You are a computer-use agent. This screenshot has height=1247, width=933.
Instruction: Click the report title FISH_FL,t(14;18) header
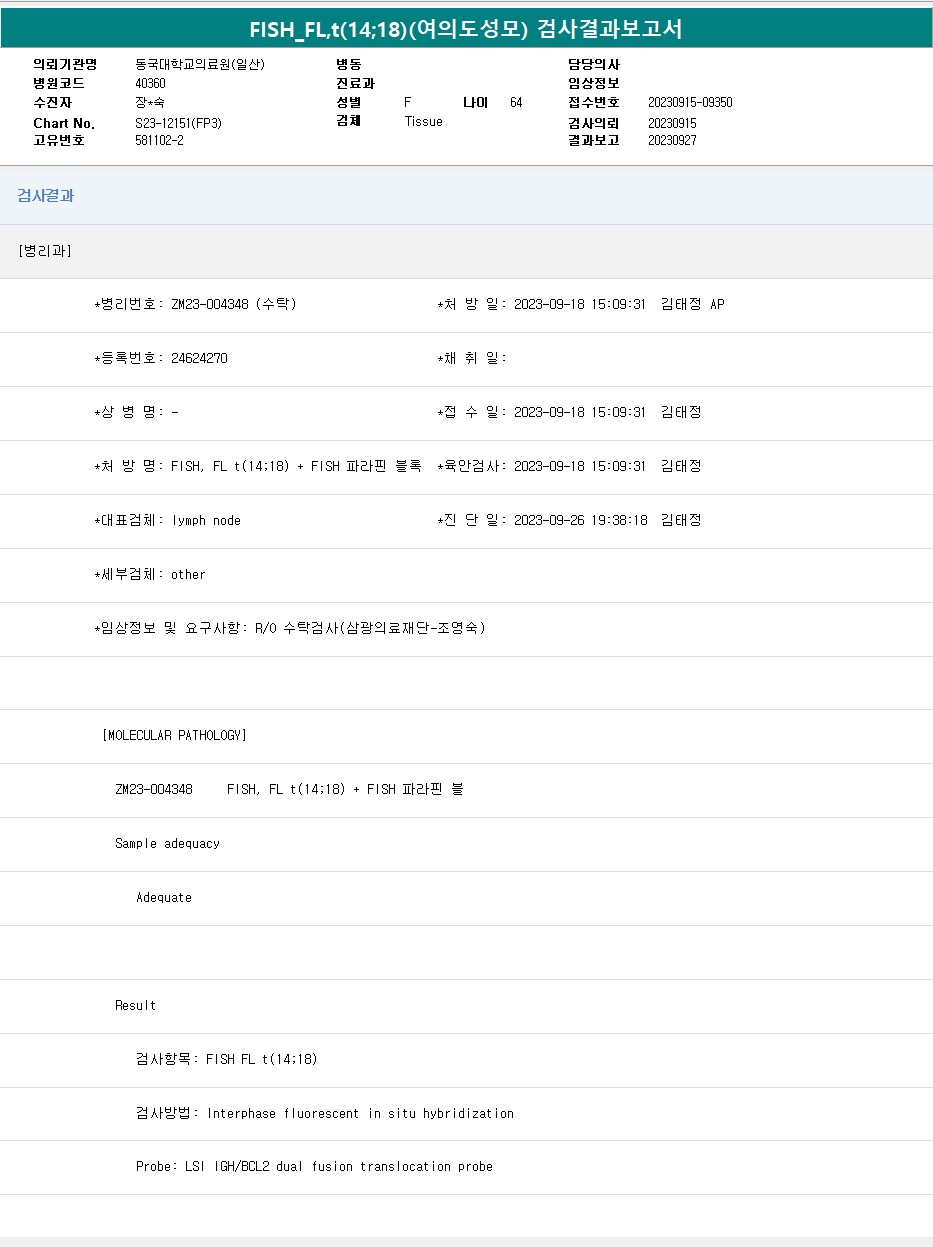point(466,29)
